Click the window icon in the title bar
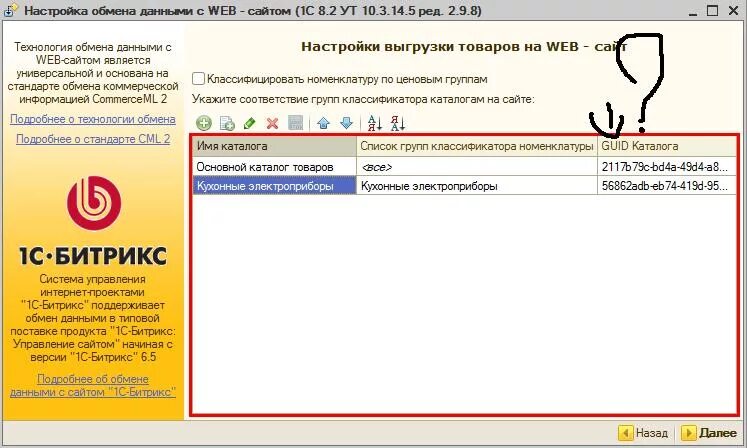 click(x=10, y=10)
